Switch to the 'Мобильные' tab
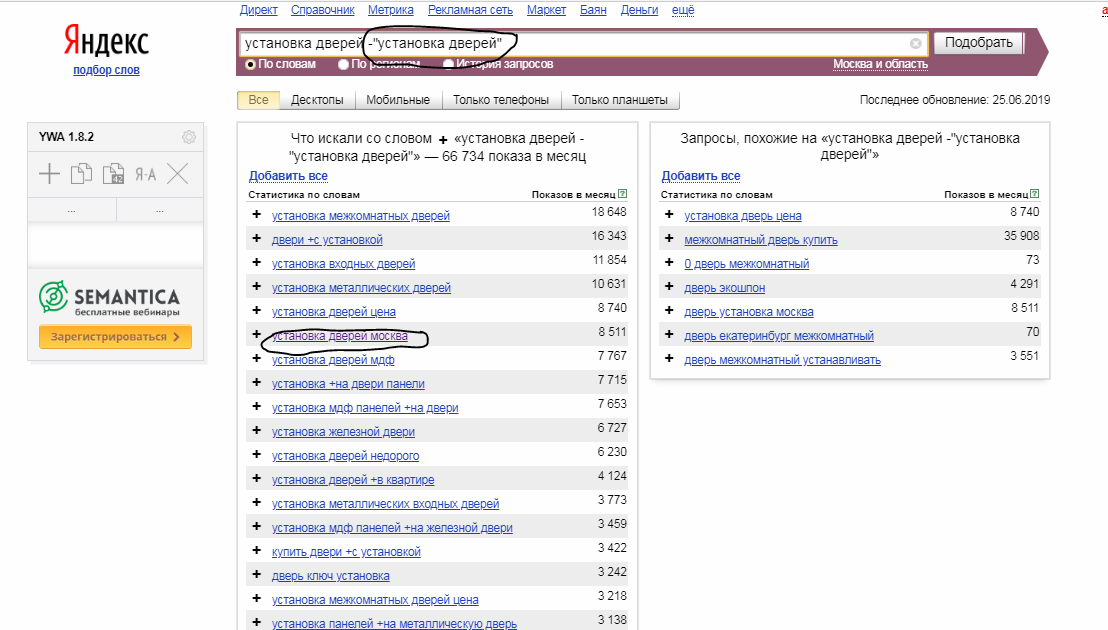The width and height of the screenshot is (1108, 630). pos(398,100)
